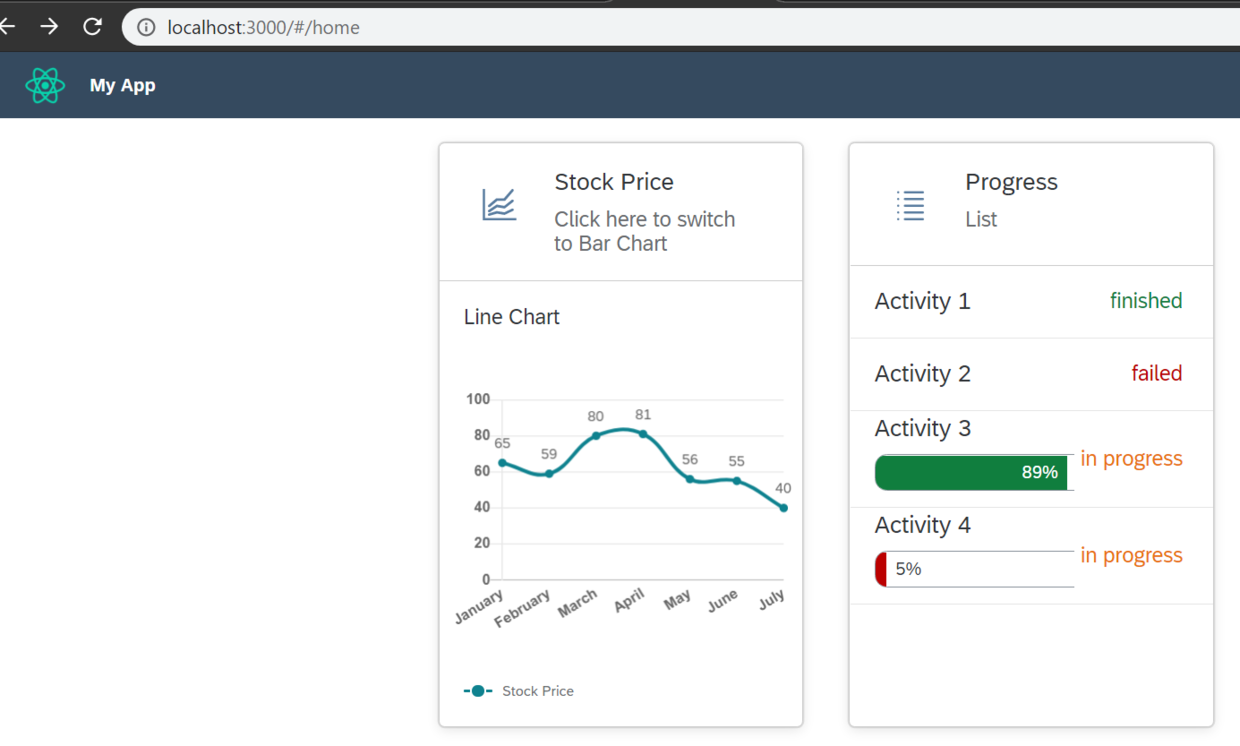Go forward using browser forward arrow
Image resolution: width=1240 pixels, height=746 pixels.
tap(49, 27)
